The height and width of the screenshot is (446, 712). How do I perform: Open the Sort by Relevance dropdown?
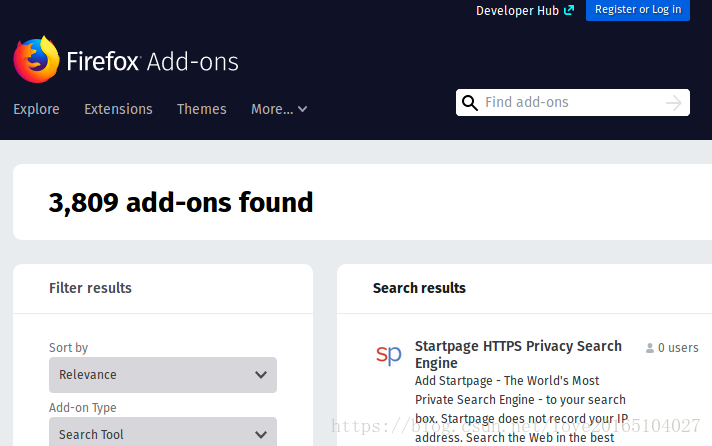tap(163, 375)
